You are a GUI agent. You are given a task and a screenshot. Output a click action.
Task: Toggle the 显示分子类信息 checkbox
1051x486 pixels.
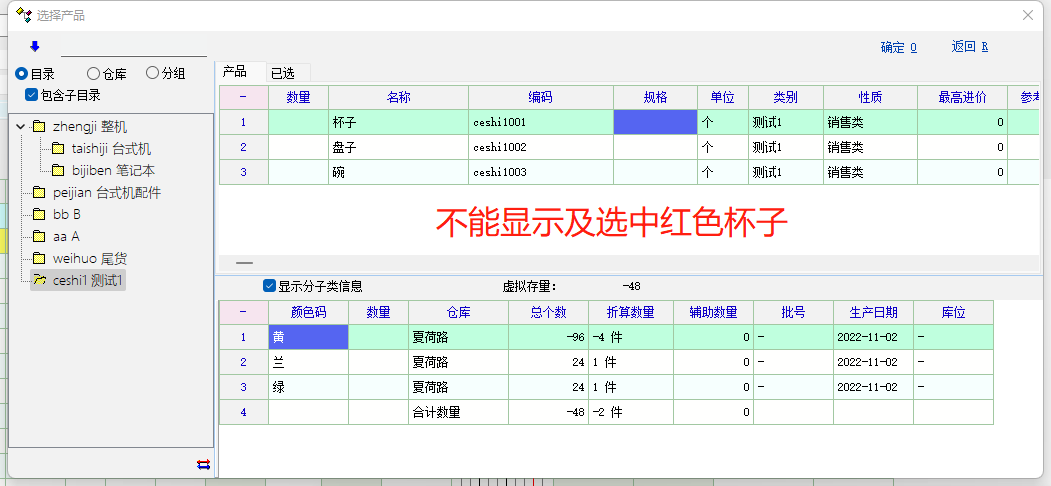coord(269,286)
